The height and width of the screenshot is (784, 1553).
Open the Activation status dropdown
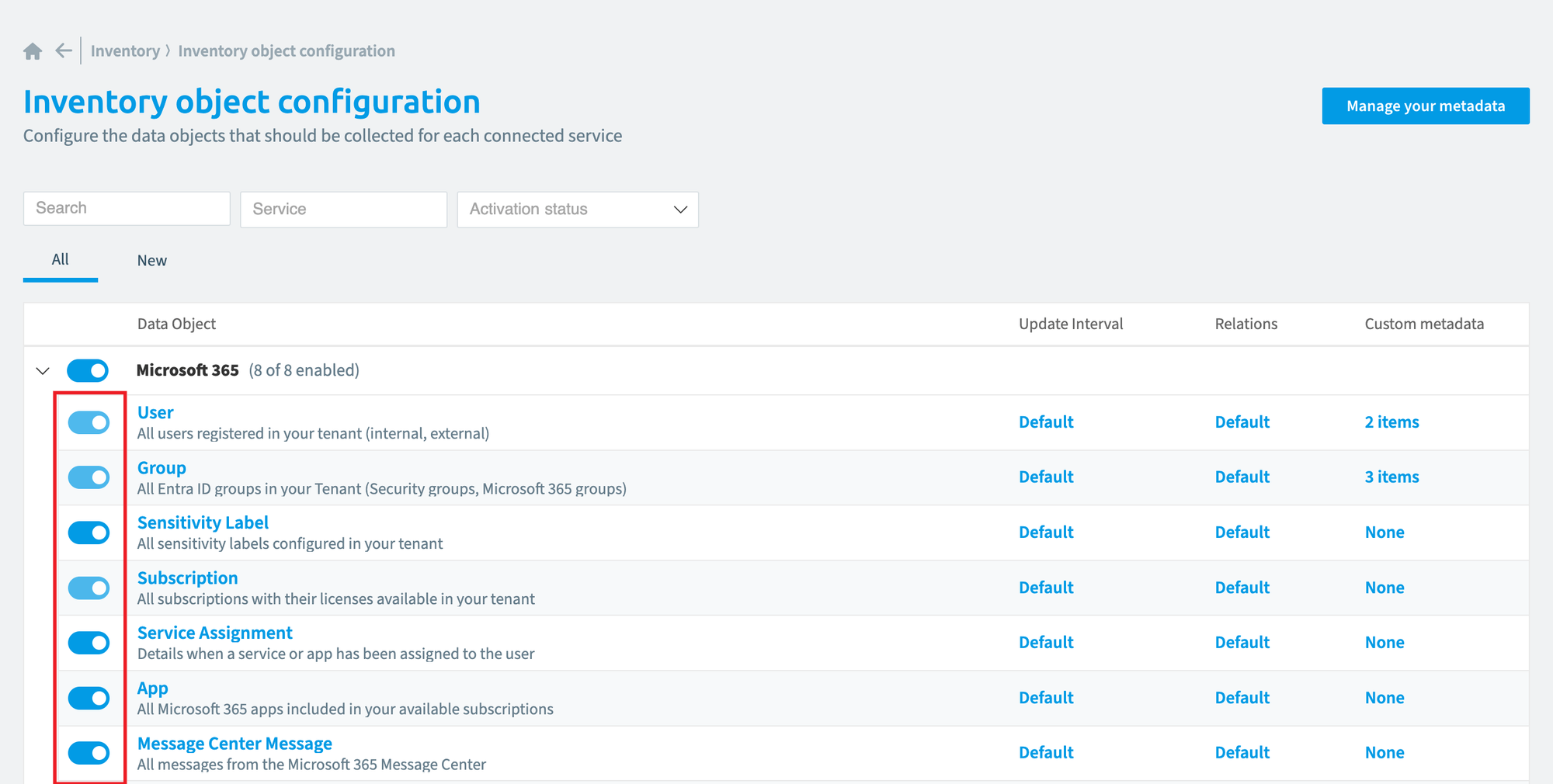(578, 210)
